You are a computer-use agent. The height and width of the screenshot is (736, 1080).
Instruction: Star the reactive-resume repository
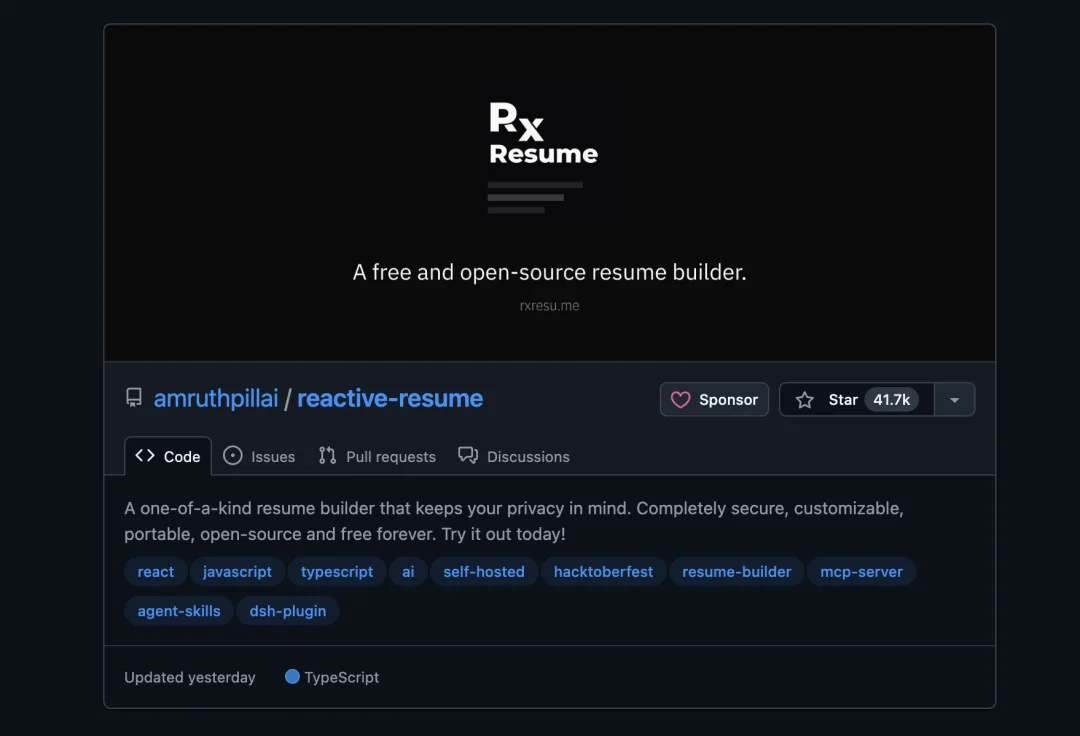coord(857,399)
